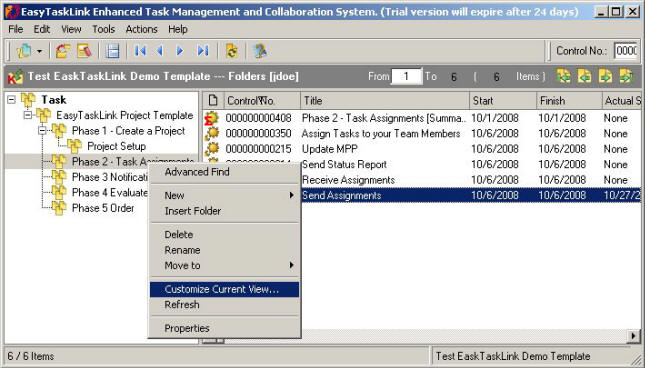Select the Send Status Report row title
645x368 pixels.
point(344,164)
